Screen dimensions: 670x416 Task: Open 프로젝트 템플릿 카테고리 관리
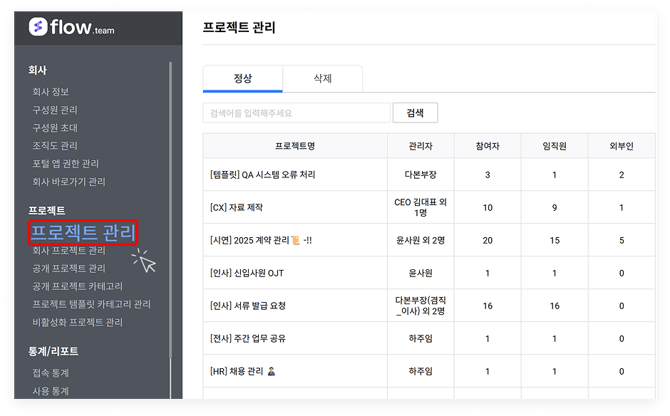(x=91, y=305)
